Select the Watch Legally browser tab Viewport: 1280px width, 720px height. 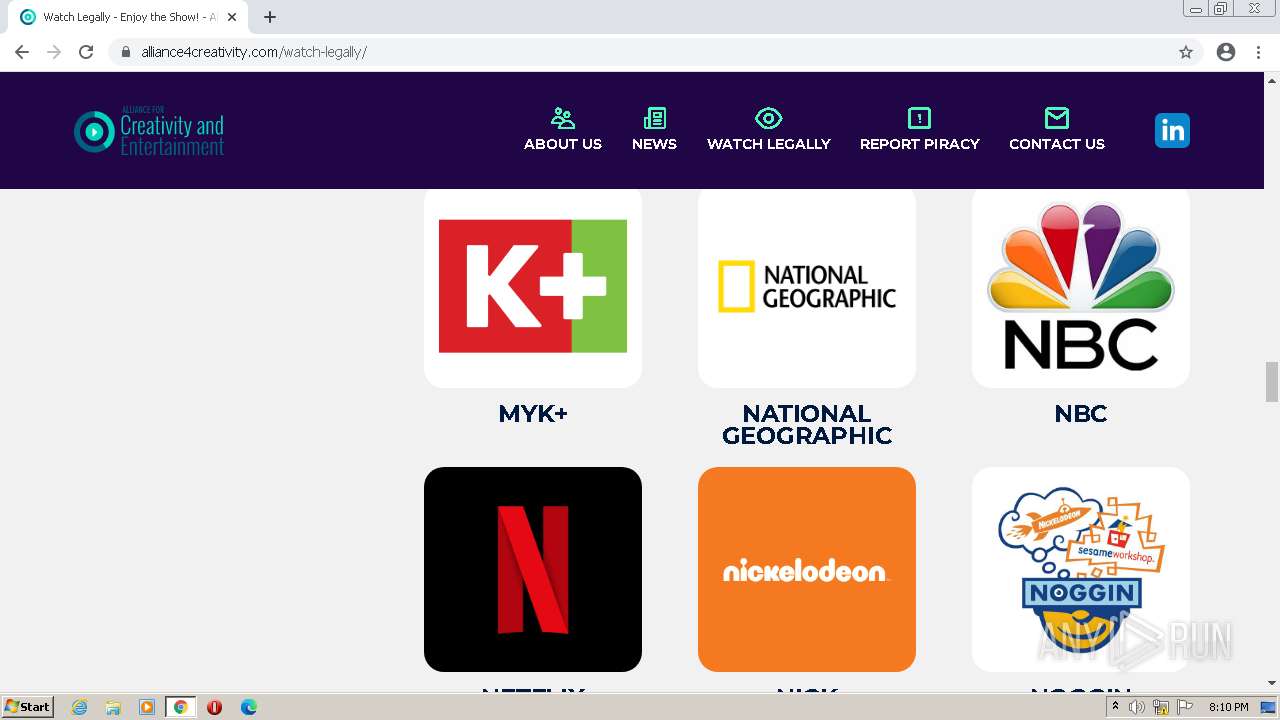pos(128,17)
